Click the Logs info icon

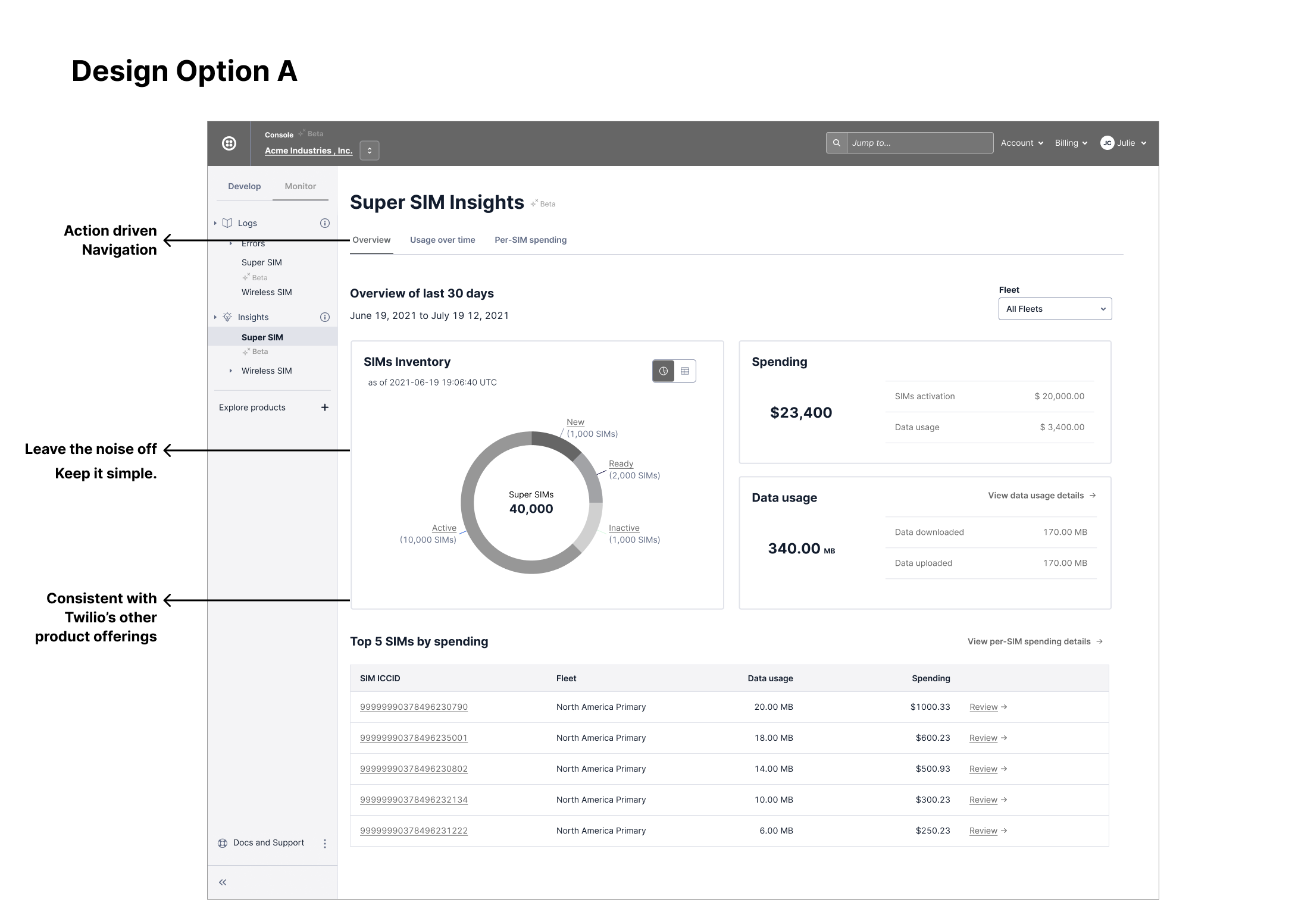click(325, 223)
